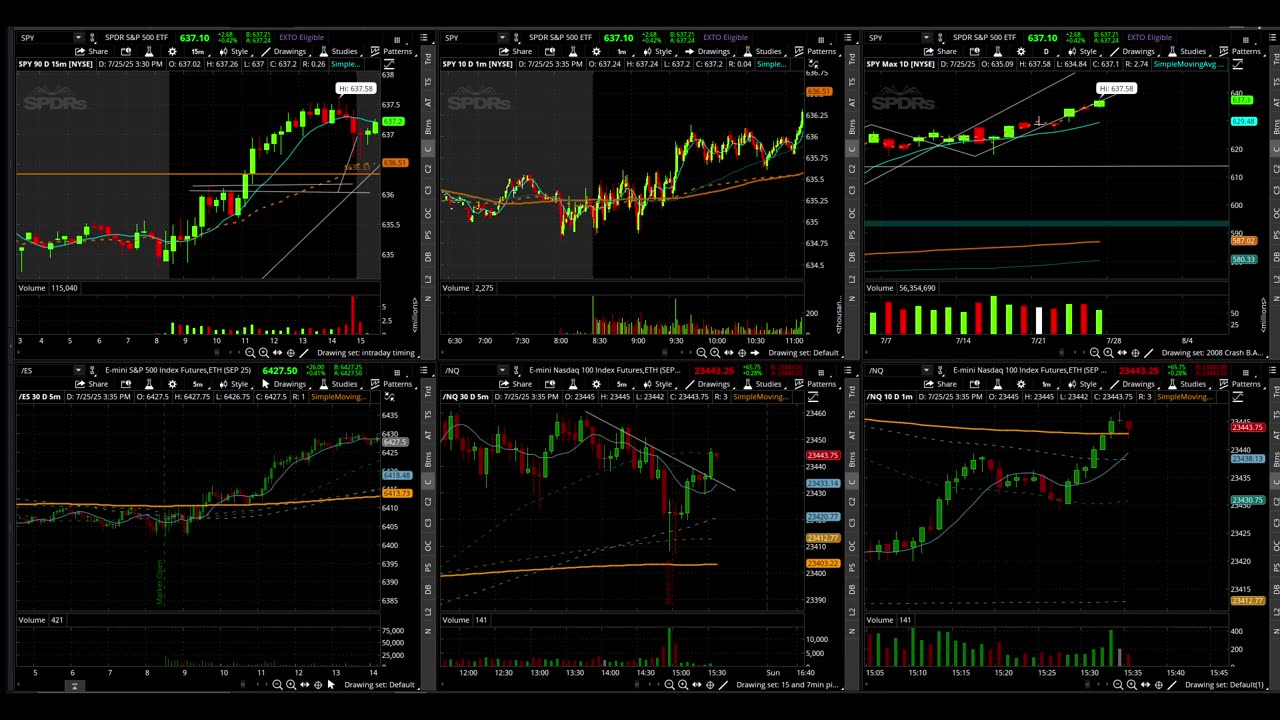Open 'Drawing set: 15 and 7min pi...' selector
Screen dimensions: 1280x720
pos(787,685)
